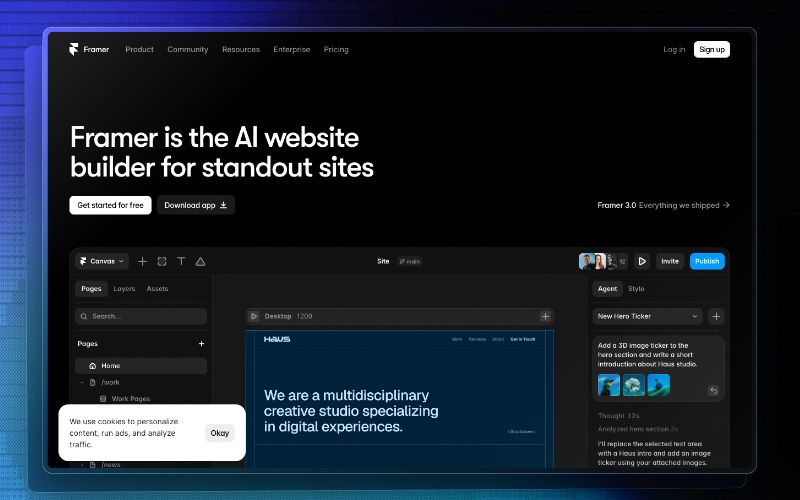This screenshot has width=800, height=500.
Task: Click the Analyzed hero section text
Action: tap(638, 429)
